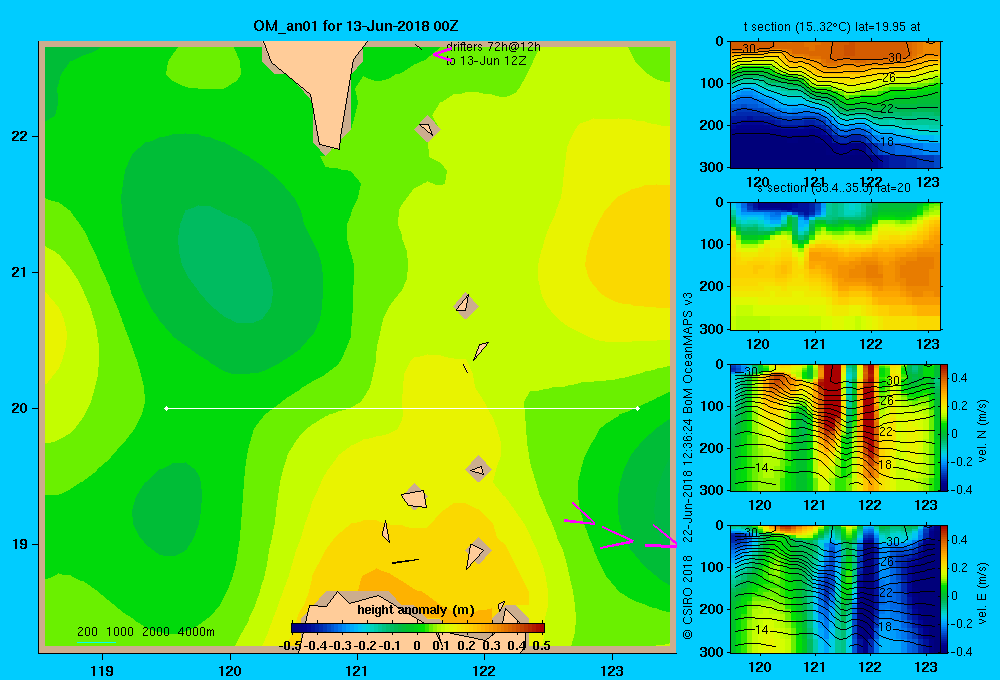Click the "18" isotherm label in the temperature section
The image size is (1000, 680).
[886, 142]
